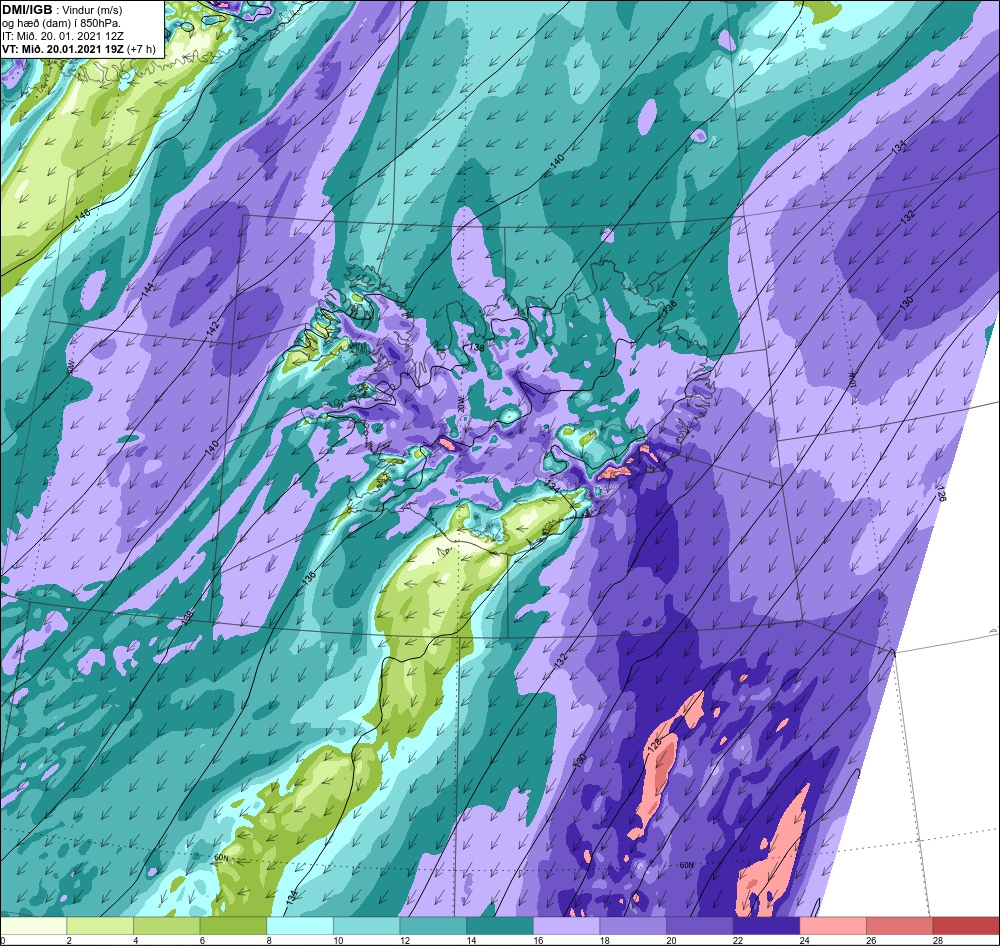Pick the 6–8 m/s olive green legend swatch
This screenshot has width=1000, height=946.
(233, 926)
